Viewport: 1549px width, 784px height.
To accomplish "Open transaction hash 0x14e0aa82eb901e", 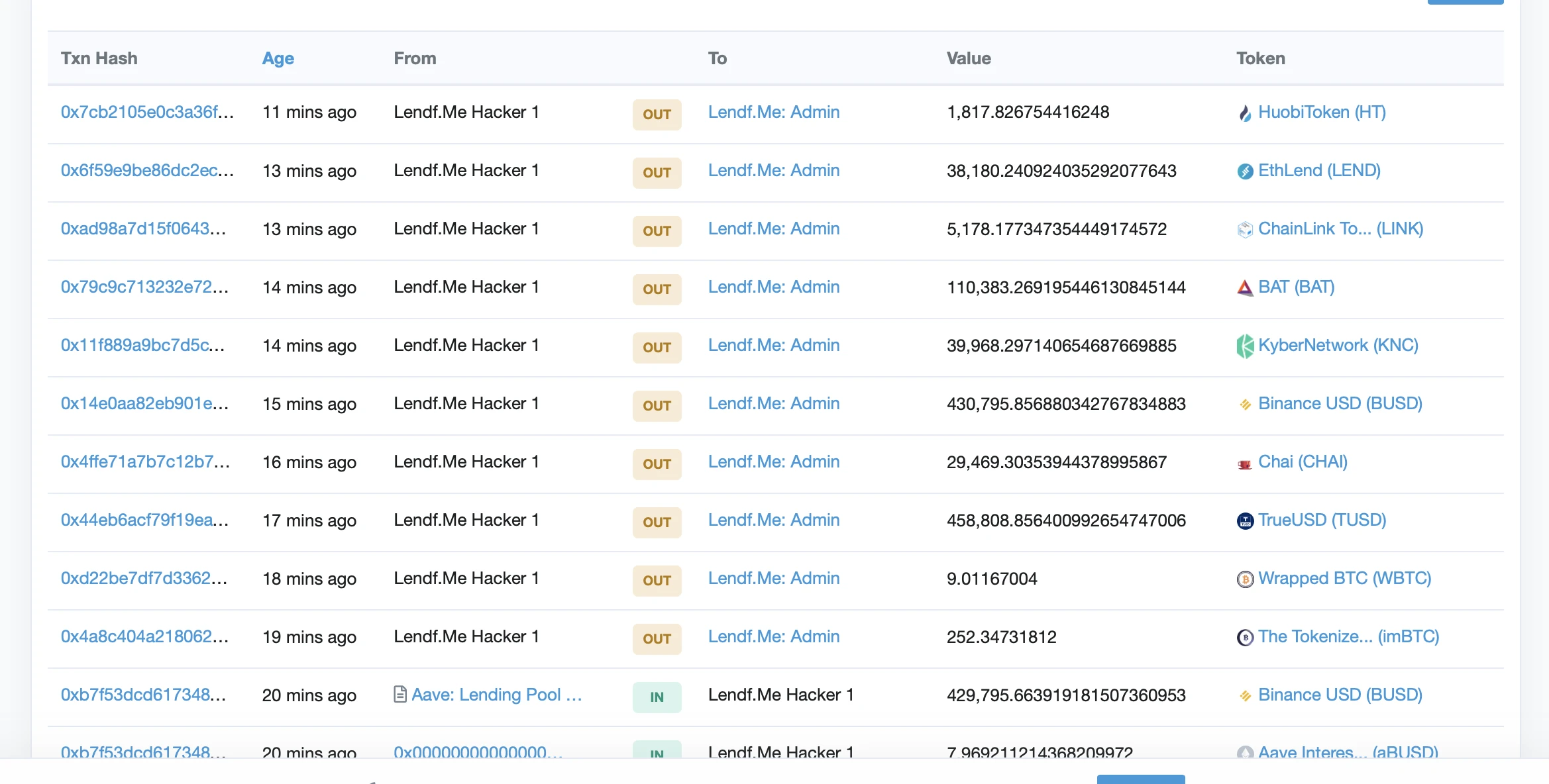I will [144, 403].
